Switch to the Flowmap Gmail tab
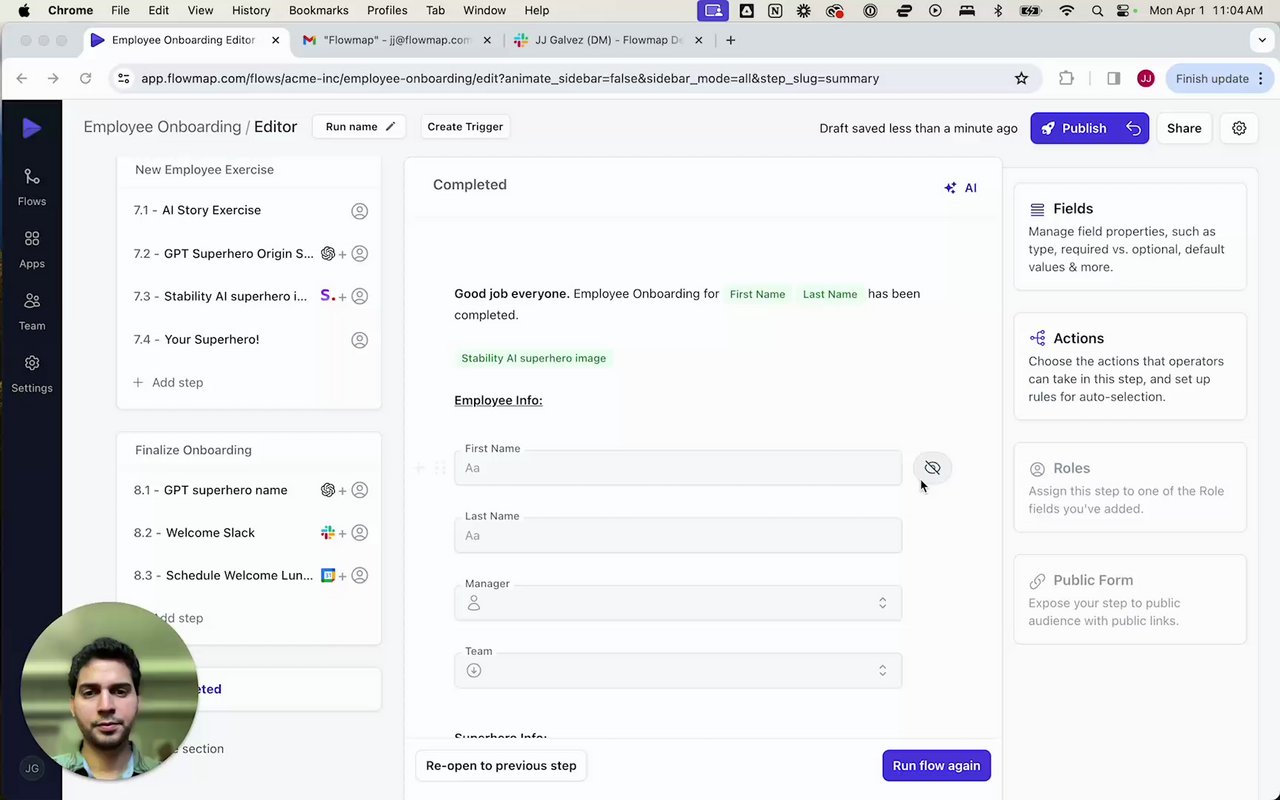This screenshot has width=1280, height=800. (396, 40)
